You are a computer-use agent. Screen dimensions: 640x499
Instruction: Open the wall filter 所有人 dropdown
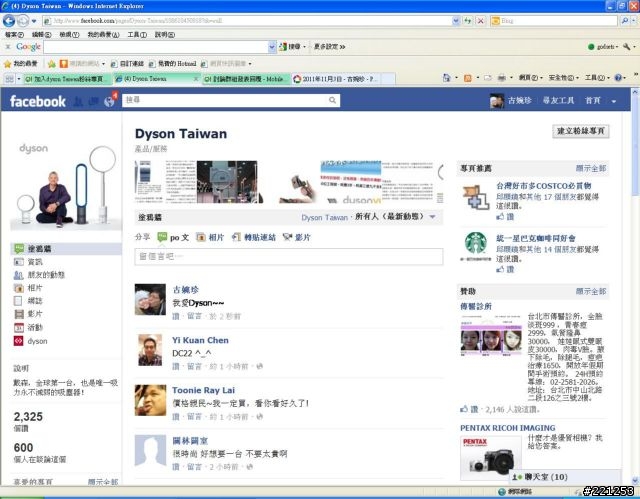433,217
